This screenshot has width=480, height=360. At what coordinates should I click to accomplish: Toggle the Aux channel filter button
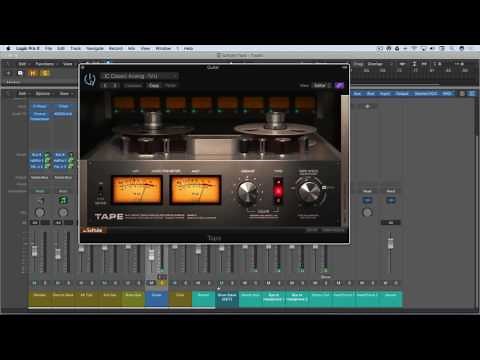[357, 94]
